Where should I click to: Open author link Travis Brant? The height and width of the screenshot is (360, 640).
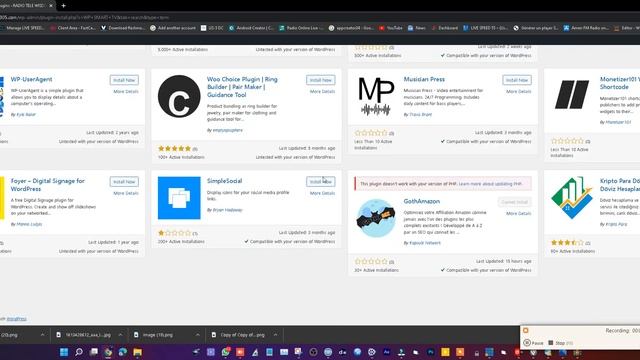pos(420,115)
